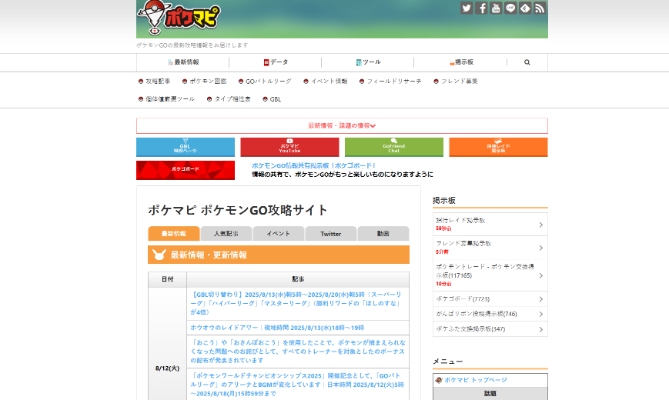The image size is (669, 400).
Task: Open the LINE icon in the header
Action: [x=510, y=8]
